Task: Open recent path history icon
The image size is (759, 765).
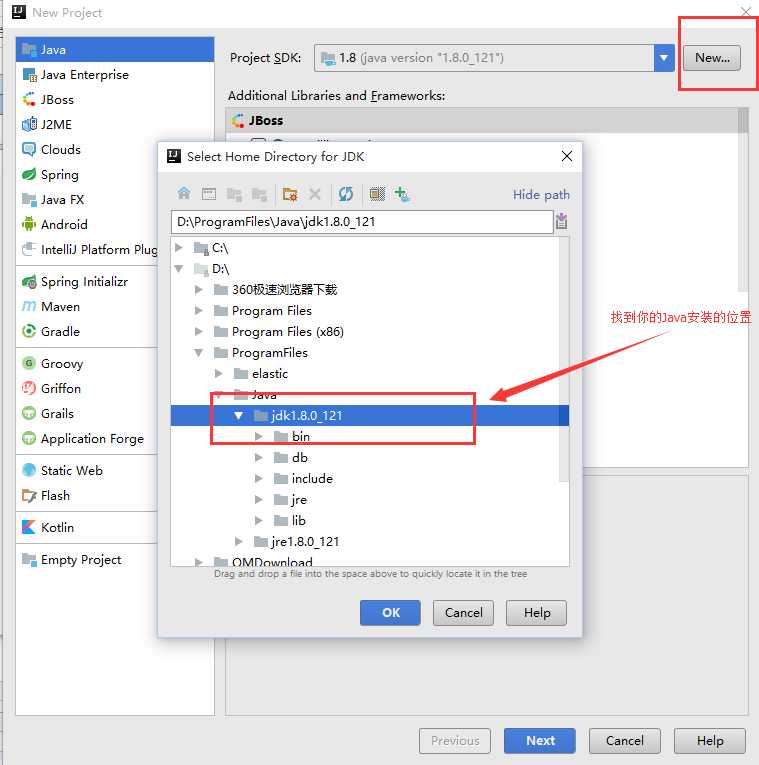Action: pos(561,221)
